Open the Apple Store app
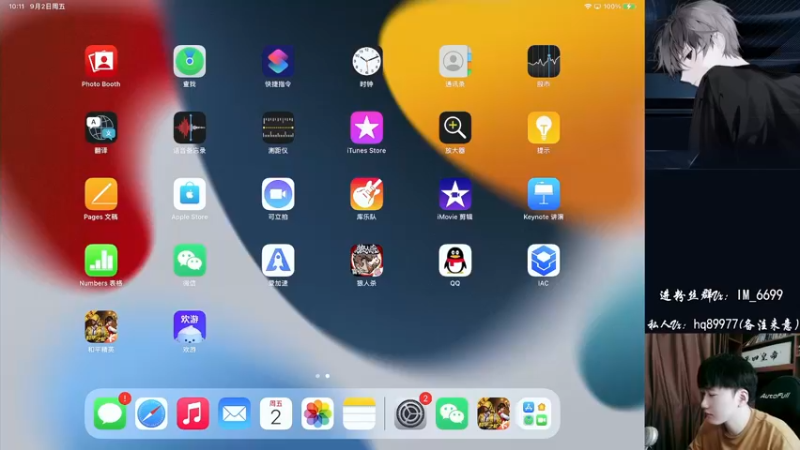 189,194
